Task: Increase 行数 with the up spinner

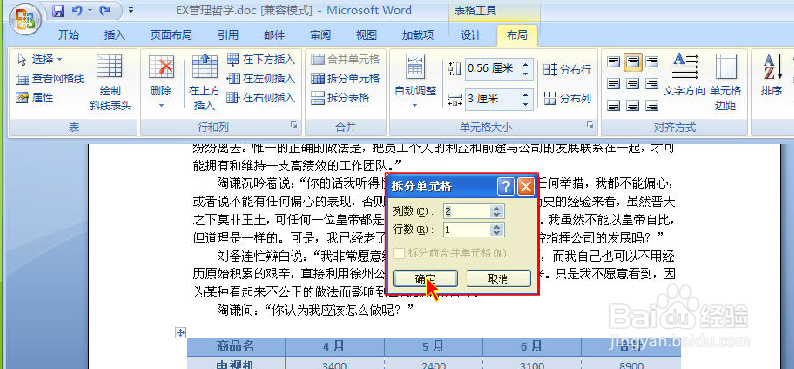Action: (x=497, y=227)
